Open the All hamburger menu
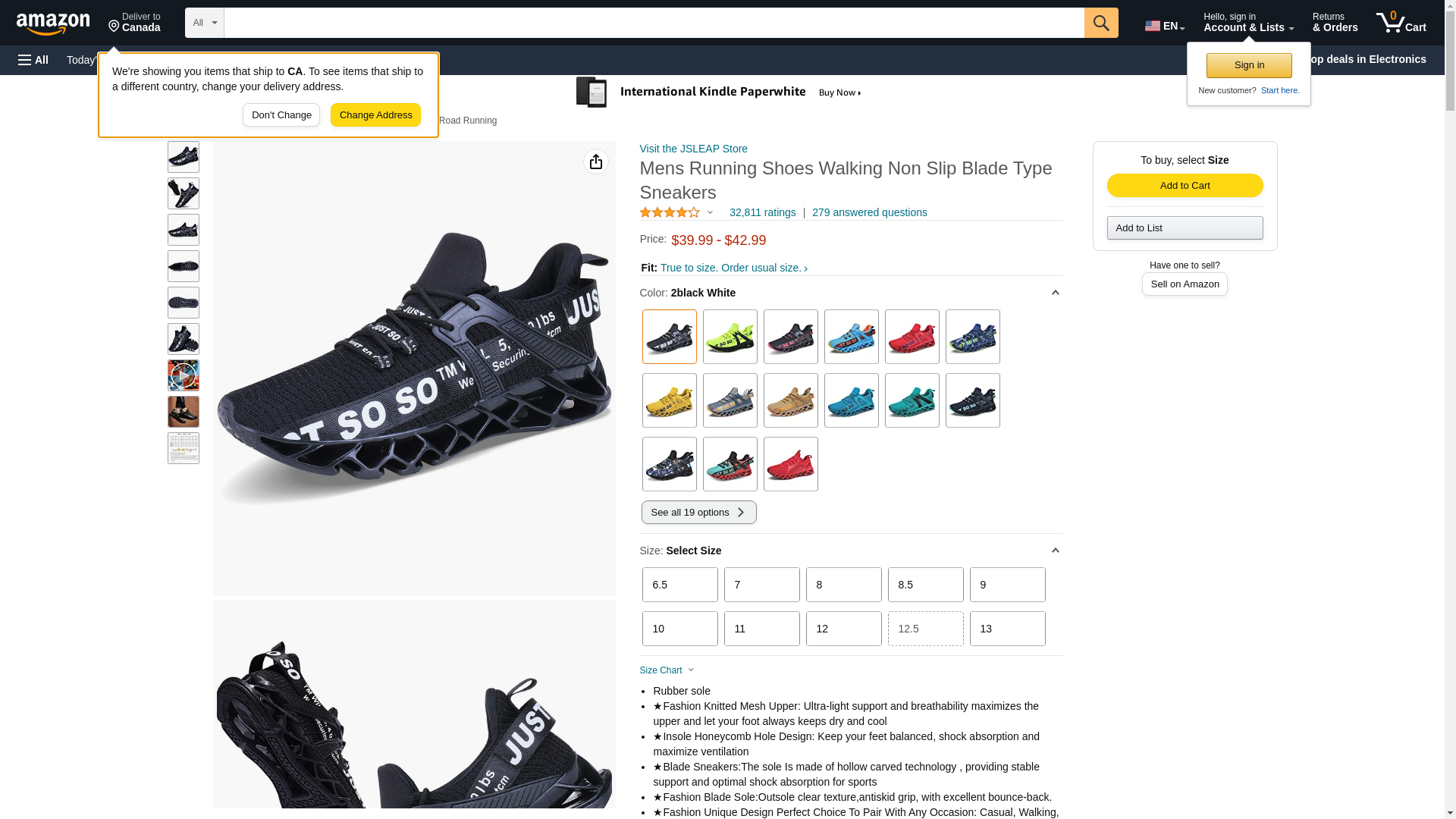Image resolution: width=1456 pixels, height=819 pixels. 33,60
